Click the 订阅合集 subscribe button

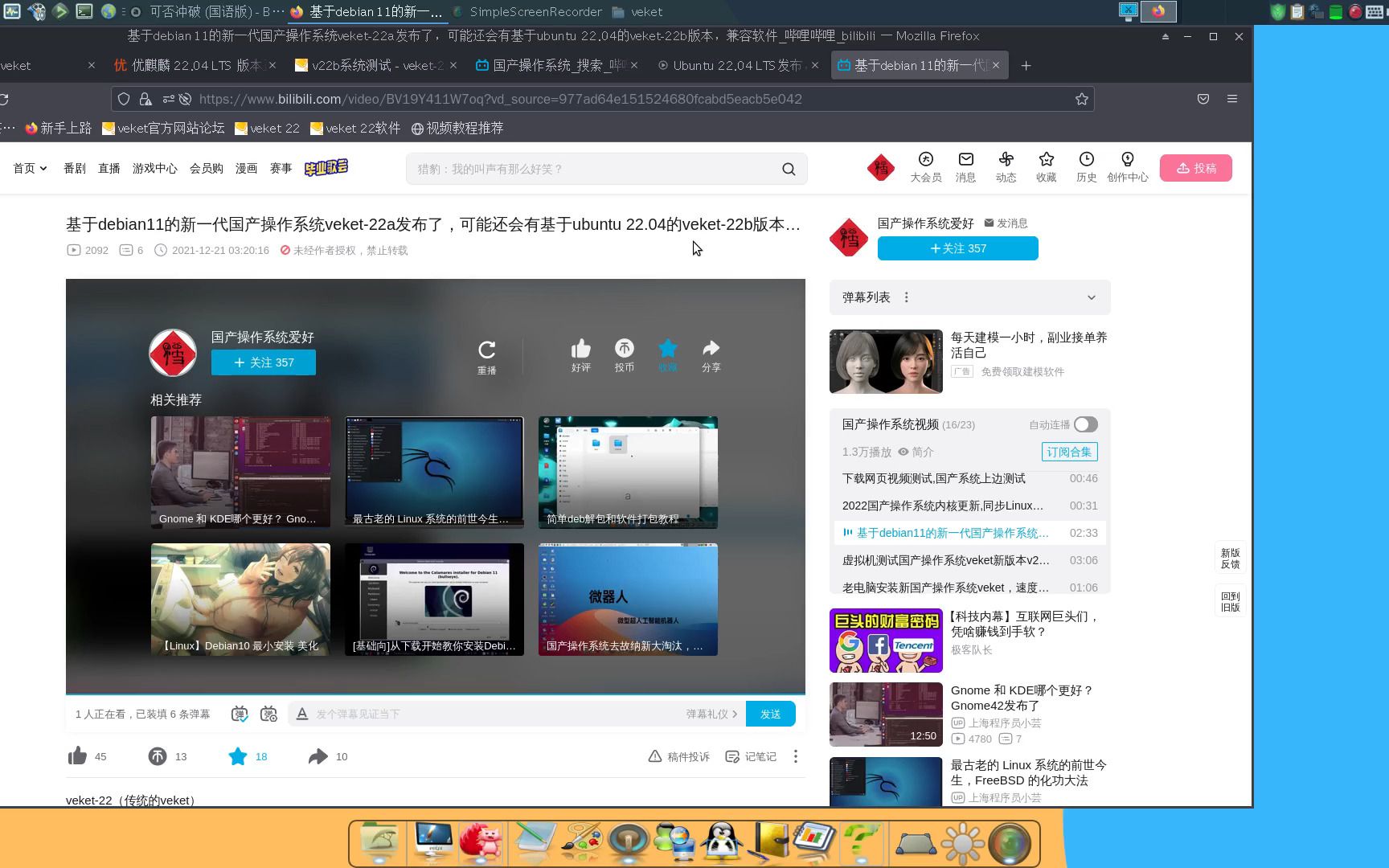pos(1069,452)
